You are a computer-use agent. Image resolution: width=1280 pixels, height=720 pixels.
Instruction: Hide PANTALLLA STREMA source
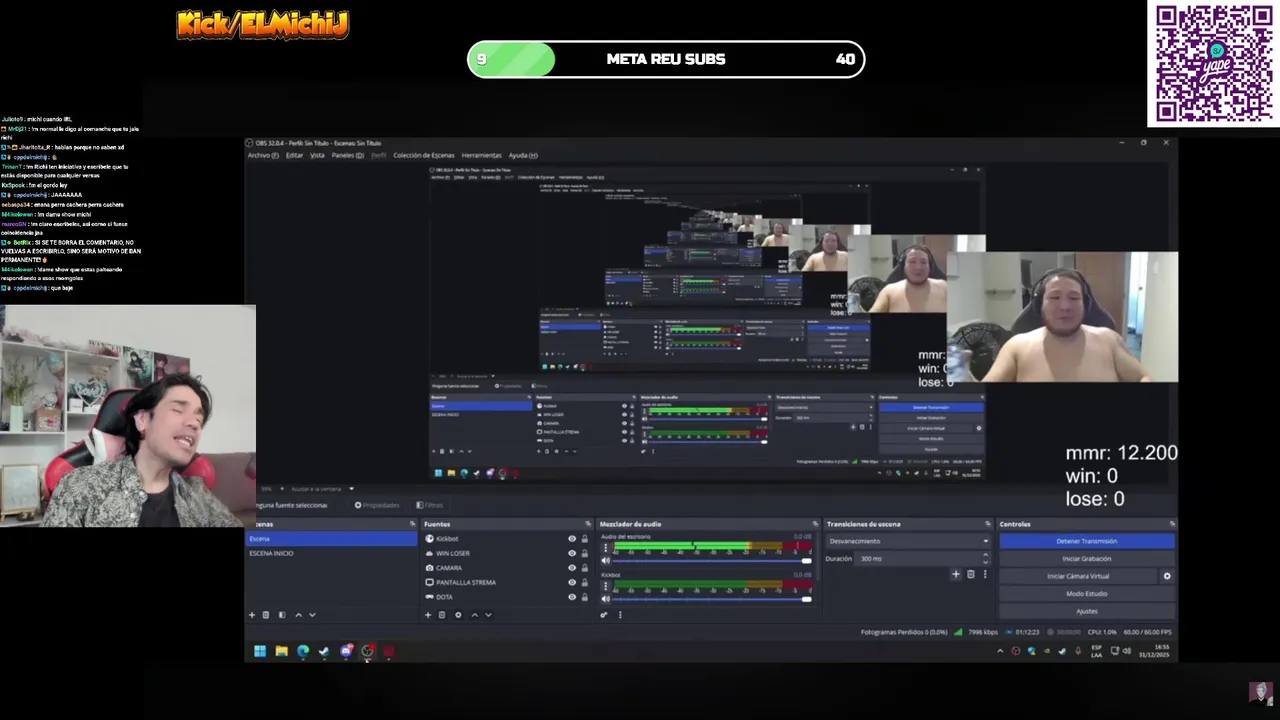click(x=572, y=582)
